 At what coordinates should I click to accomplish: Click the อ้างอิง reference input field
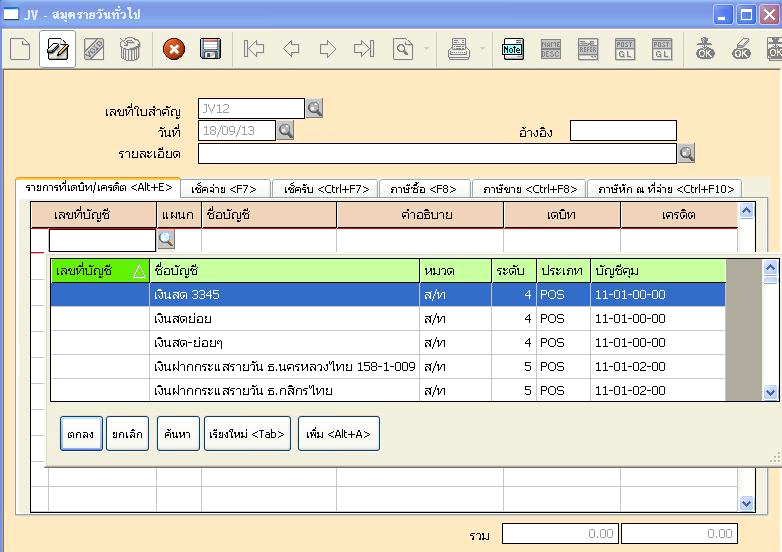[622, 131]
